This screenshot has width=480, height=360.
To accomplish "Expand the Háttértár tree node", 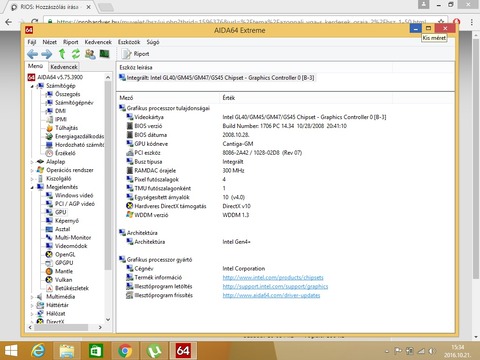I will point(32,305).
